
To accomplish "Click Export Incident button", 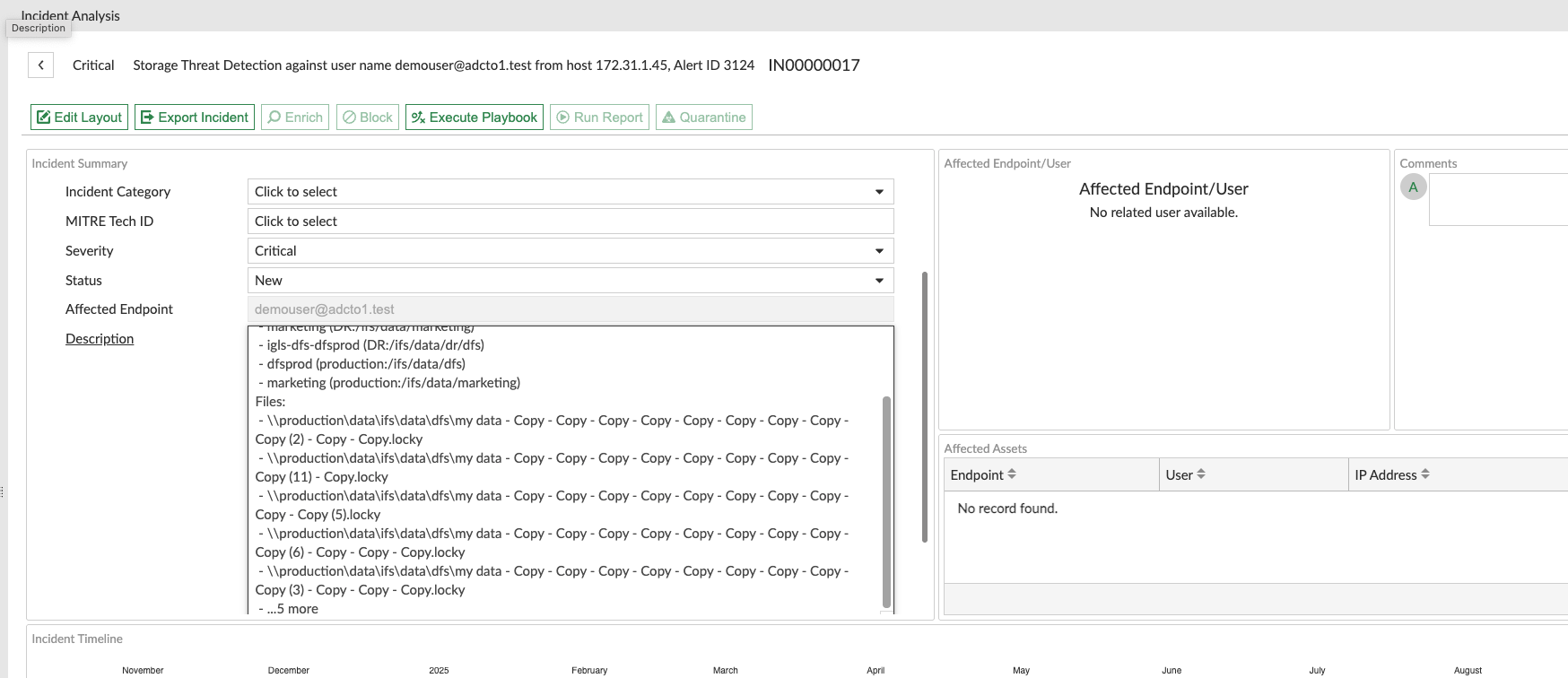I will click(195, 117).
